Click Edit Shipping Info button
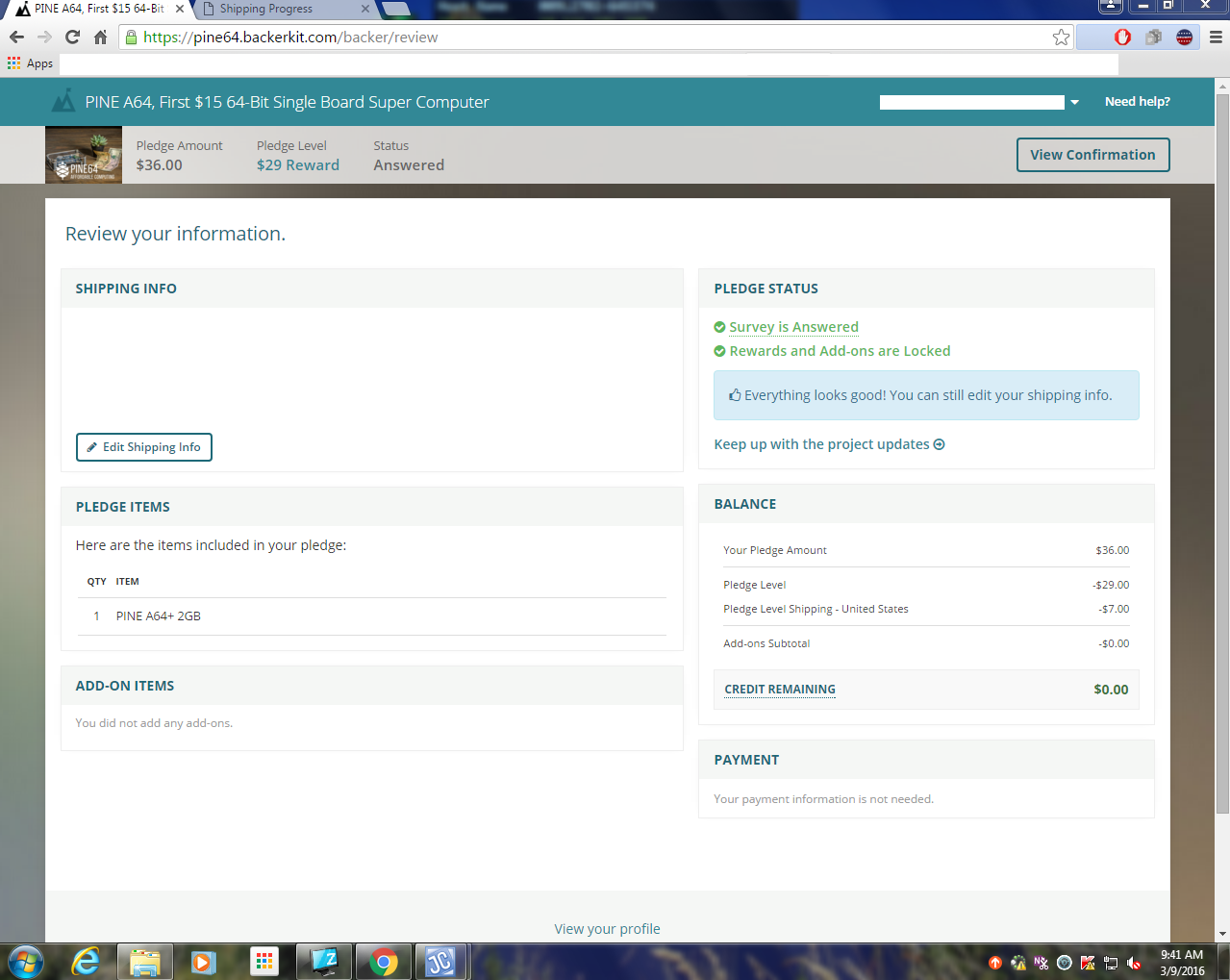Viewport: 1230px width, 980px height. coord(144,447)
